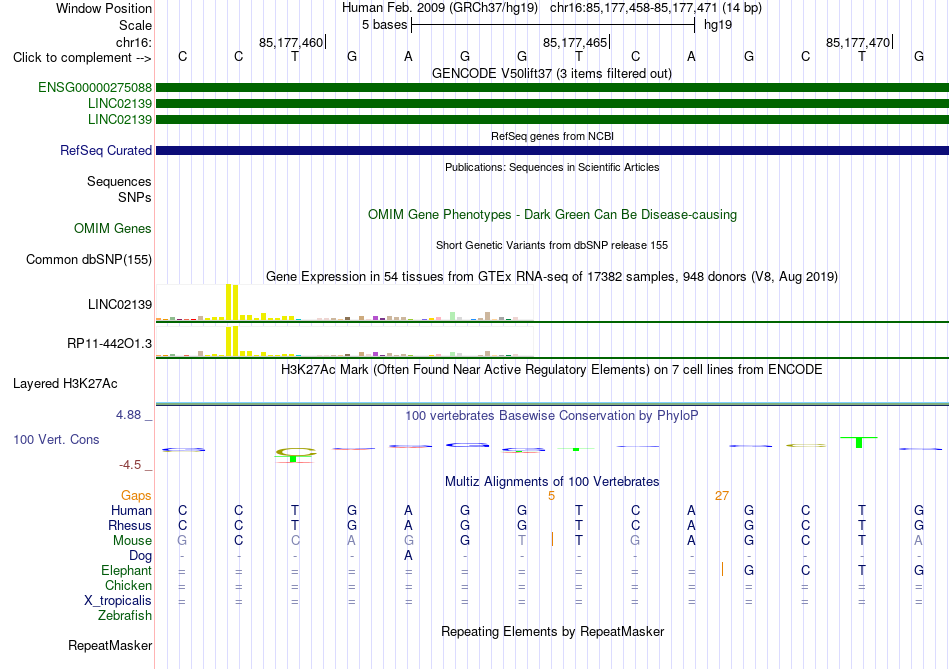
Task: Click 'Multiz Alignments of 100 Vertebrates' title
Action: (552, 482)
